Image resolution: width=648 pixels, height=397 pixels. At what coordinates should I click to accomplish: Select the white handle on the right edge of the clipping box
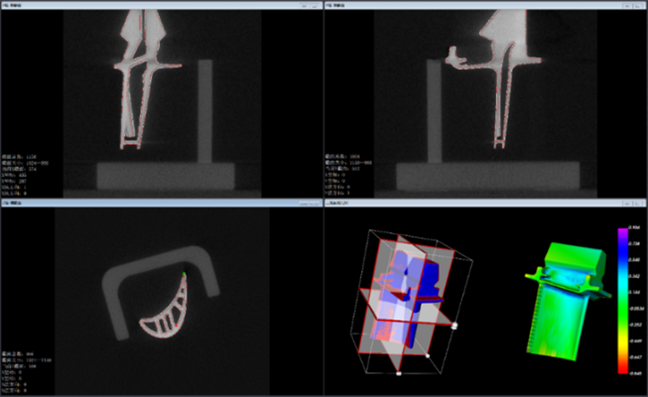454,326
